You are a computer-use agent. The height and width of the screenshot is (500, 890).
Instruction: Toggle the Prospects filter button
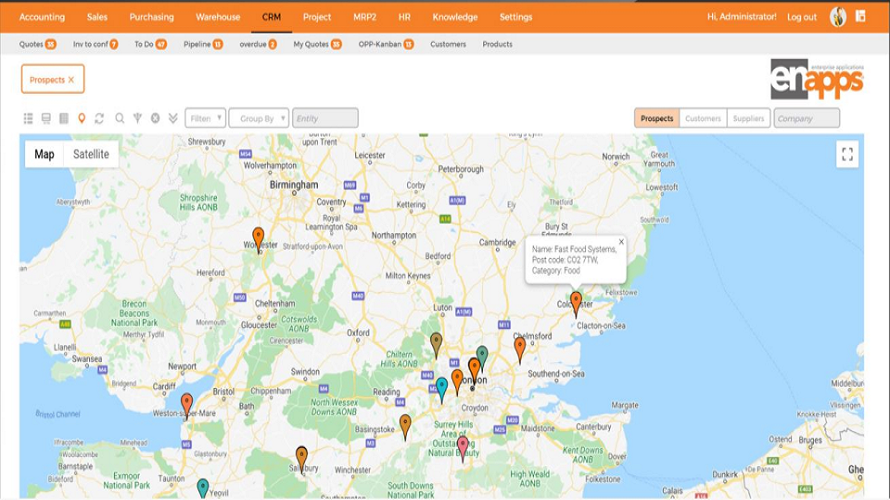[x=657, y=118]
